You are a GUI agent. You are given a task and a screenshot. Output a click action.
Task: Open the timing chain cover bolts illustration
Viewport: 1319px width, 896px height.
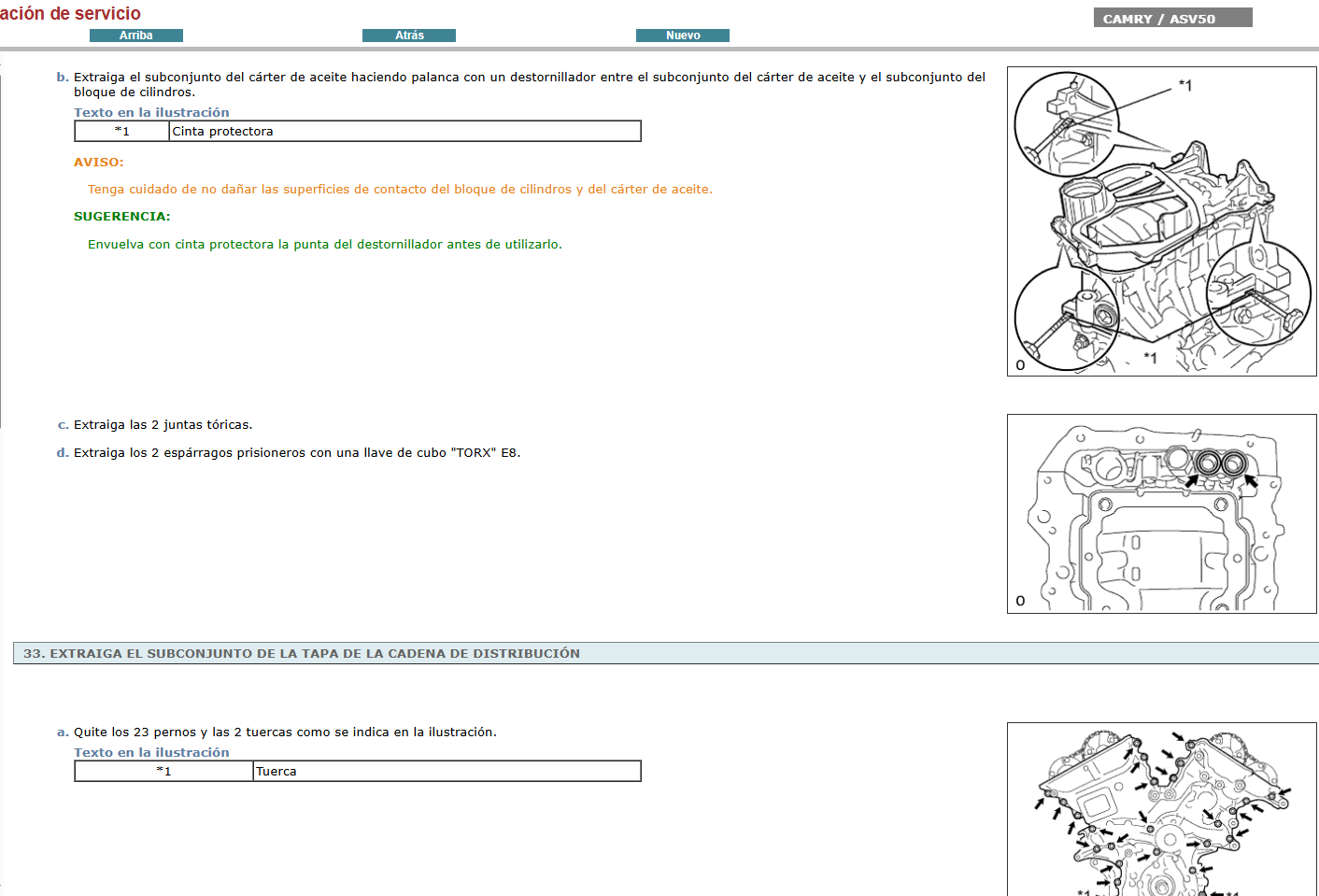1161,809
